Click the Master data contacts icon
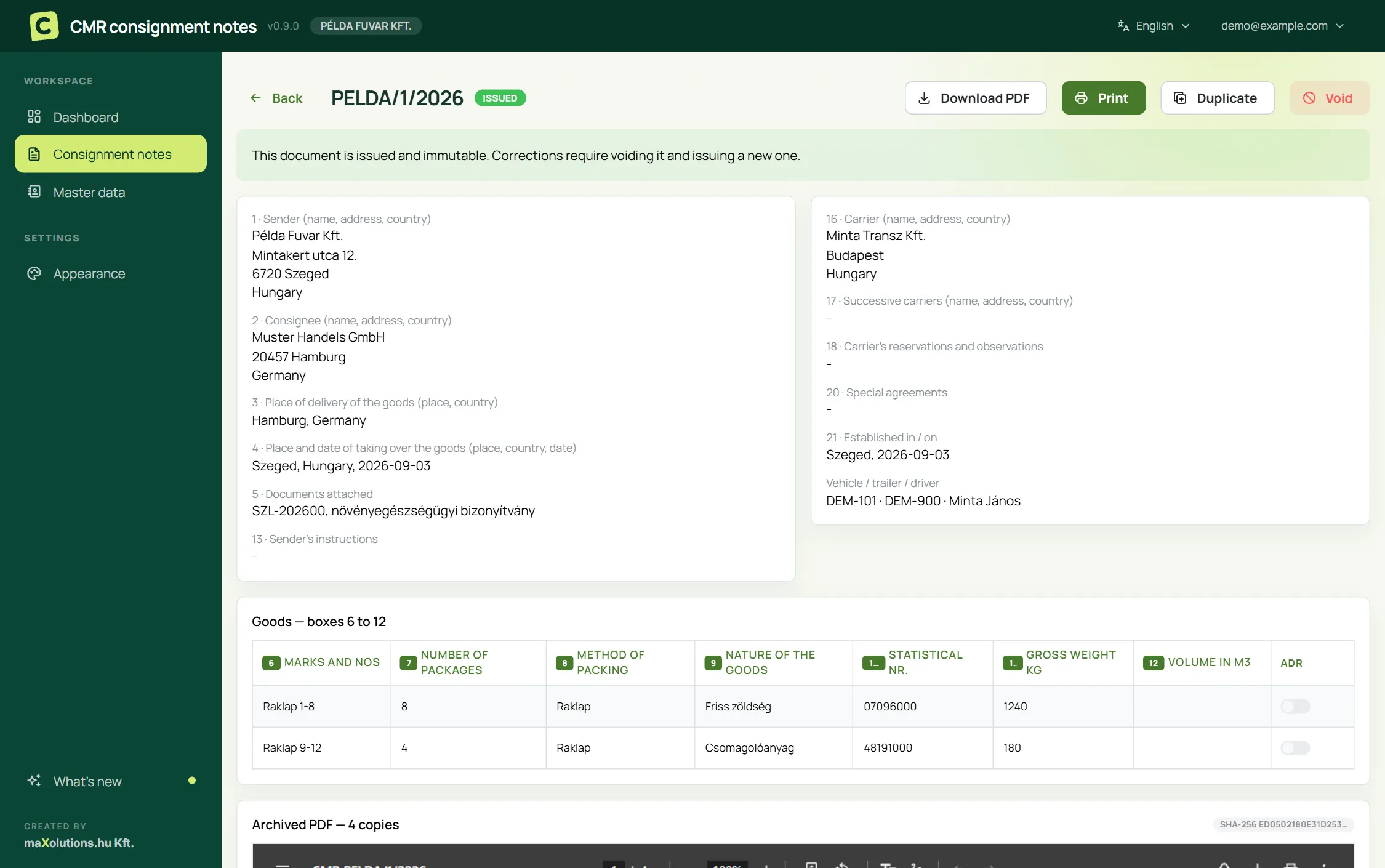The image size is (1385, 868). [x=34, y=191]
